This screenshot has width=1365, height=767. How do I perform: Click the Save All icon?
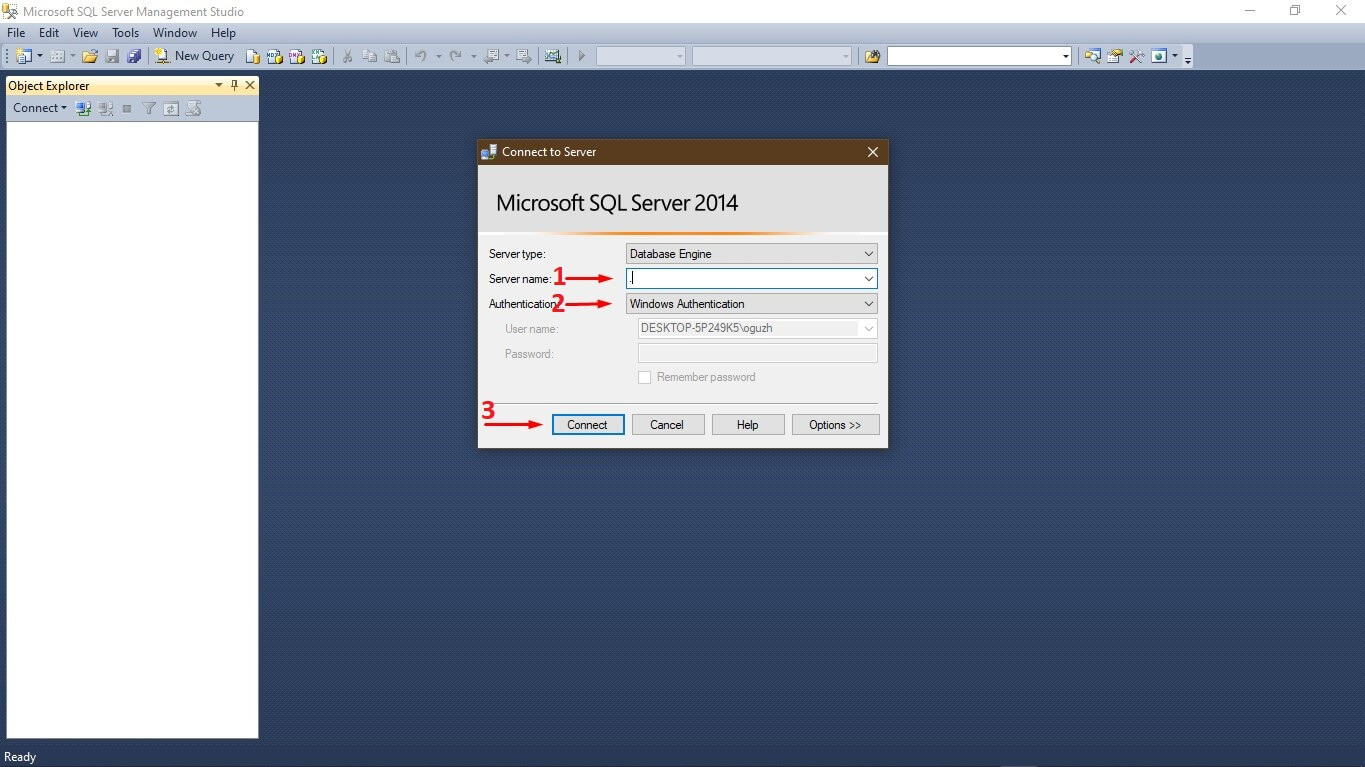(134, 56)
